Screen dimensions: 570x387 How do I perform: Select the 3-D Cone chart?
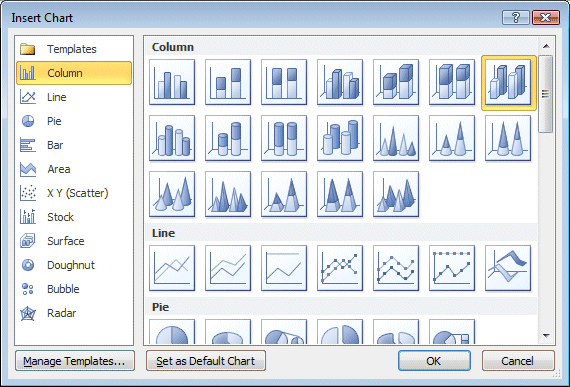pyautogui.click(x=172, y=194)
